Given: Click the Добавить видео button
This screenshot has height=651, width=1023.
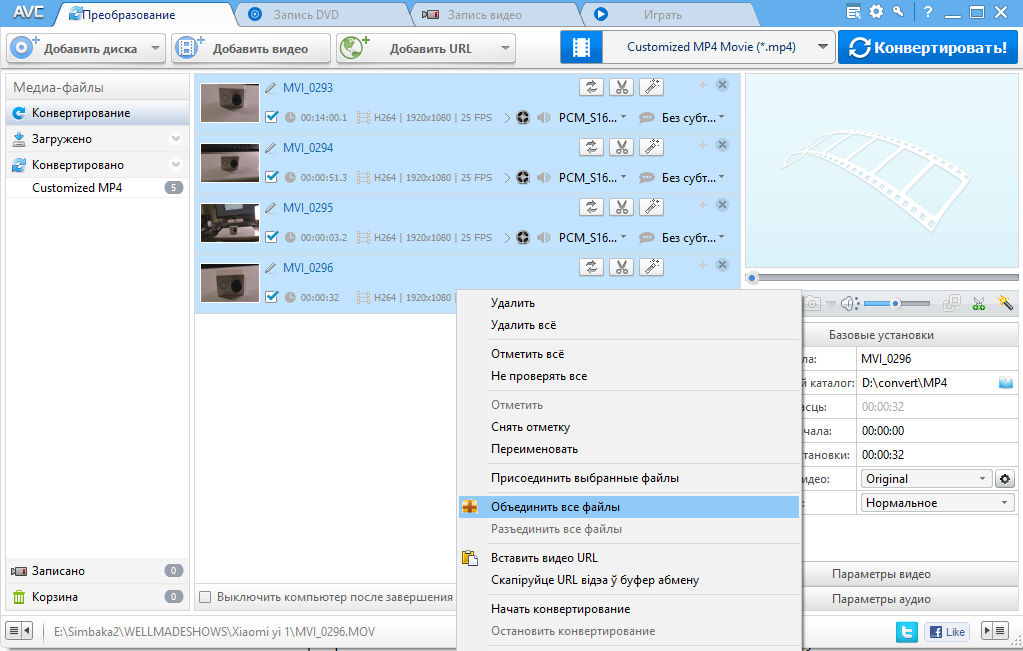Looking at the screenshot, I should [251, 48].
